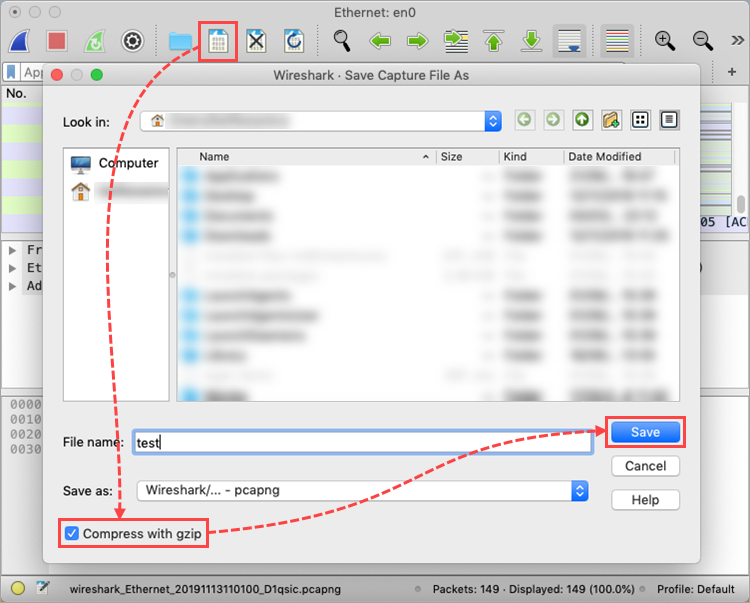Image resolution: width=750 pixels, height=603 pixels.
Task: Restart the current capture
Action: coord(95,41)
